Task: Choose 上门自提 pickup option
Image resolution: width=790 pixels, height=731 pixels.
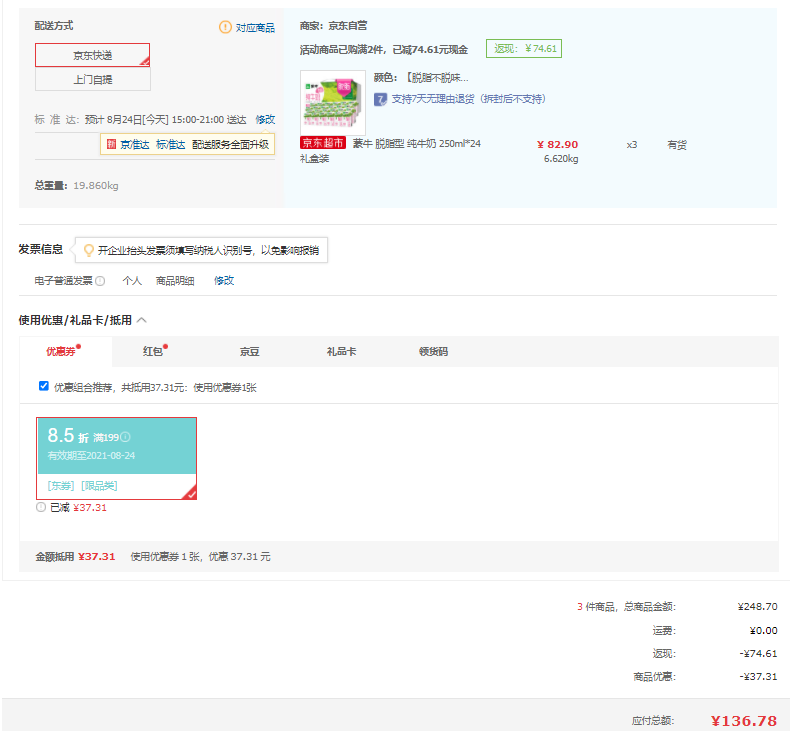Action: pyautogui.click(x=93, y=79)
